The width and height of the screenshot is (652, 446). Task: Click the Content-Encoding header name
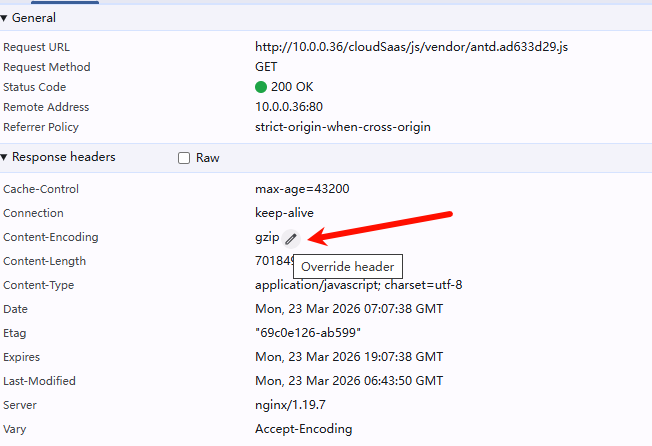51,237
